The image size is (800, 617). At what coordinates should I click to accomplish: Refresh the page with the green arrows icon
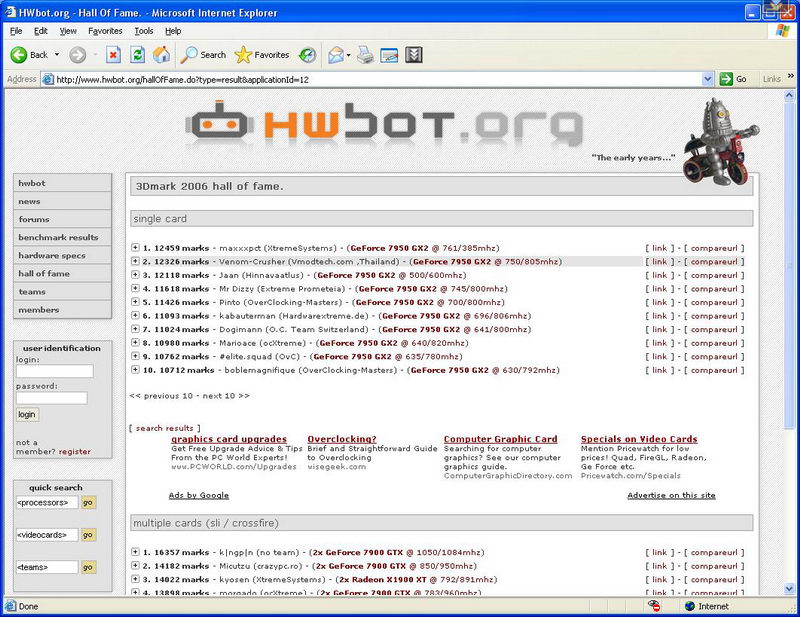point(137,55)
